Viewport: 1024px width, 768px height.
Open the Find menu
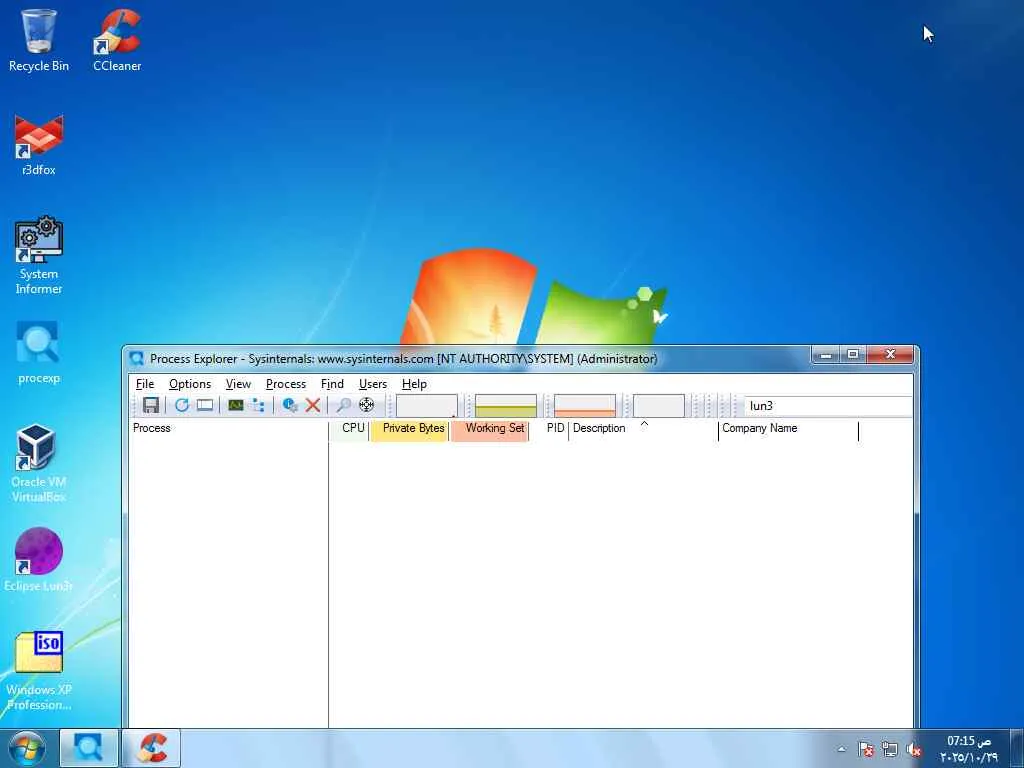[332, 384]
